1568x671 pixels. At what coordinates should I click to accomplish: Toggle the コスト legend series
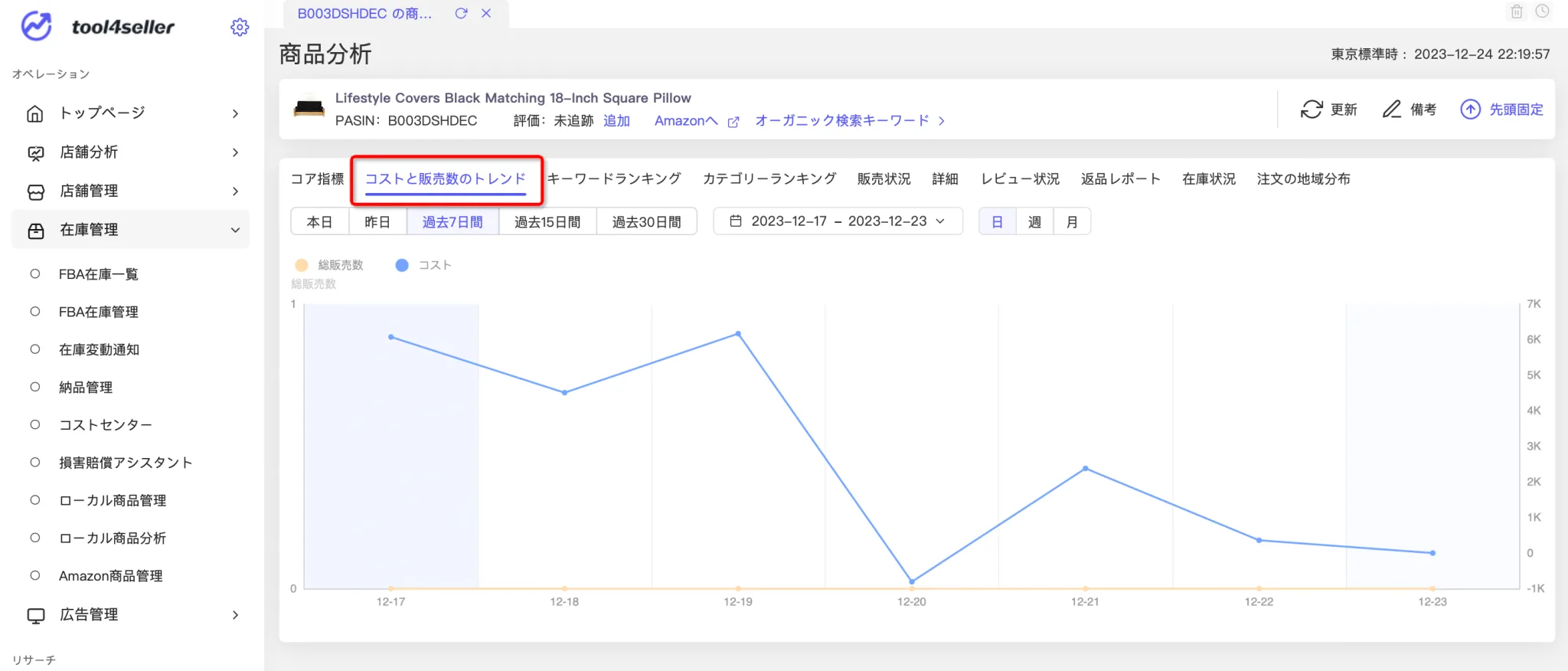pos(423,265)
